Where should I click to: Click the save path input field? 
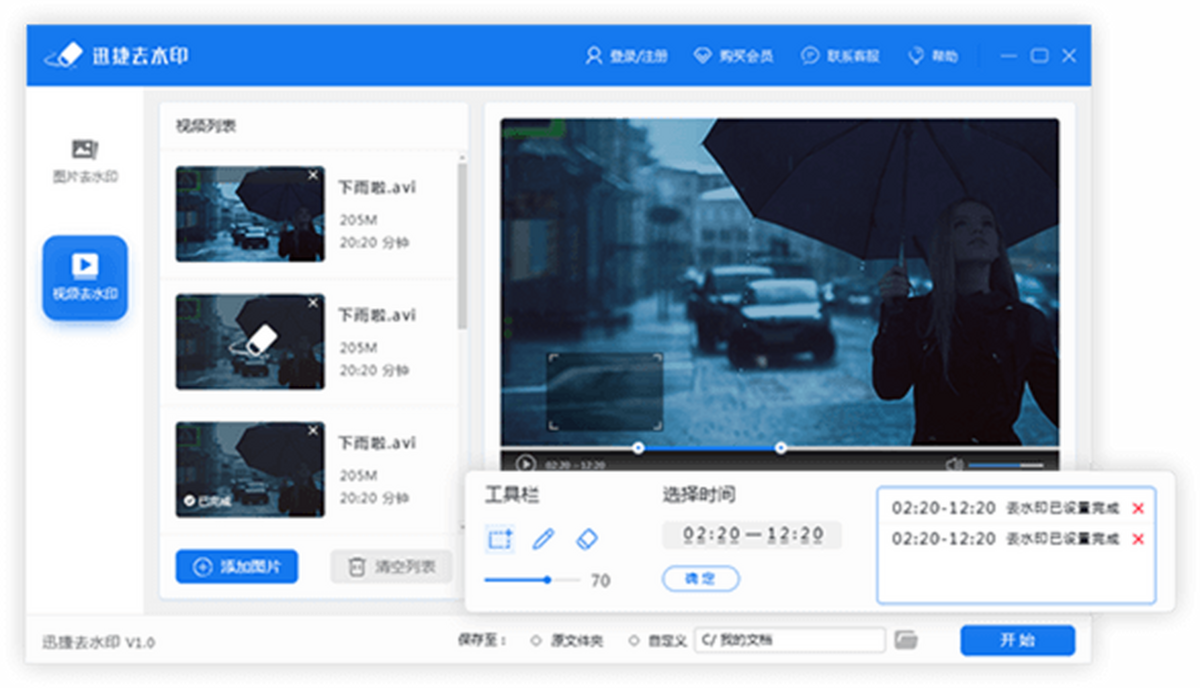789,640
